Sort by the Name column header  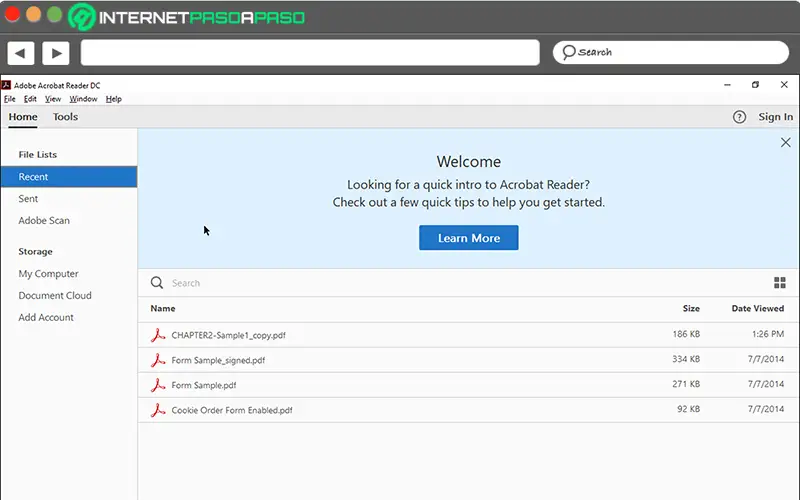point(163,308)
